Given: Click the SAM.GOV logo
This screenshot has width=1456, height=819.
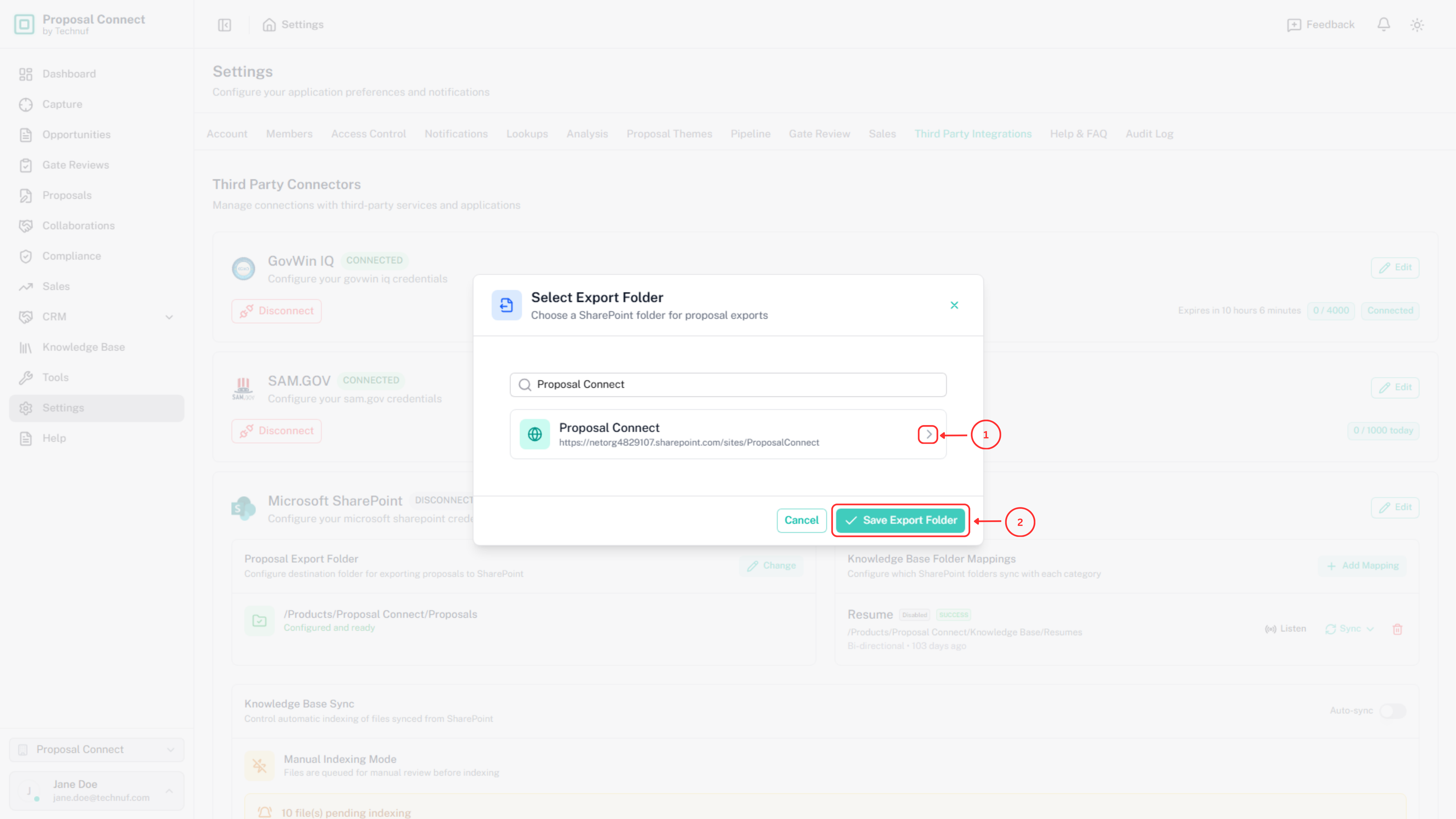Looking at the screenshot, I should tap(243, 388).
